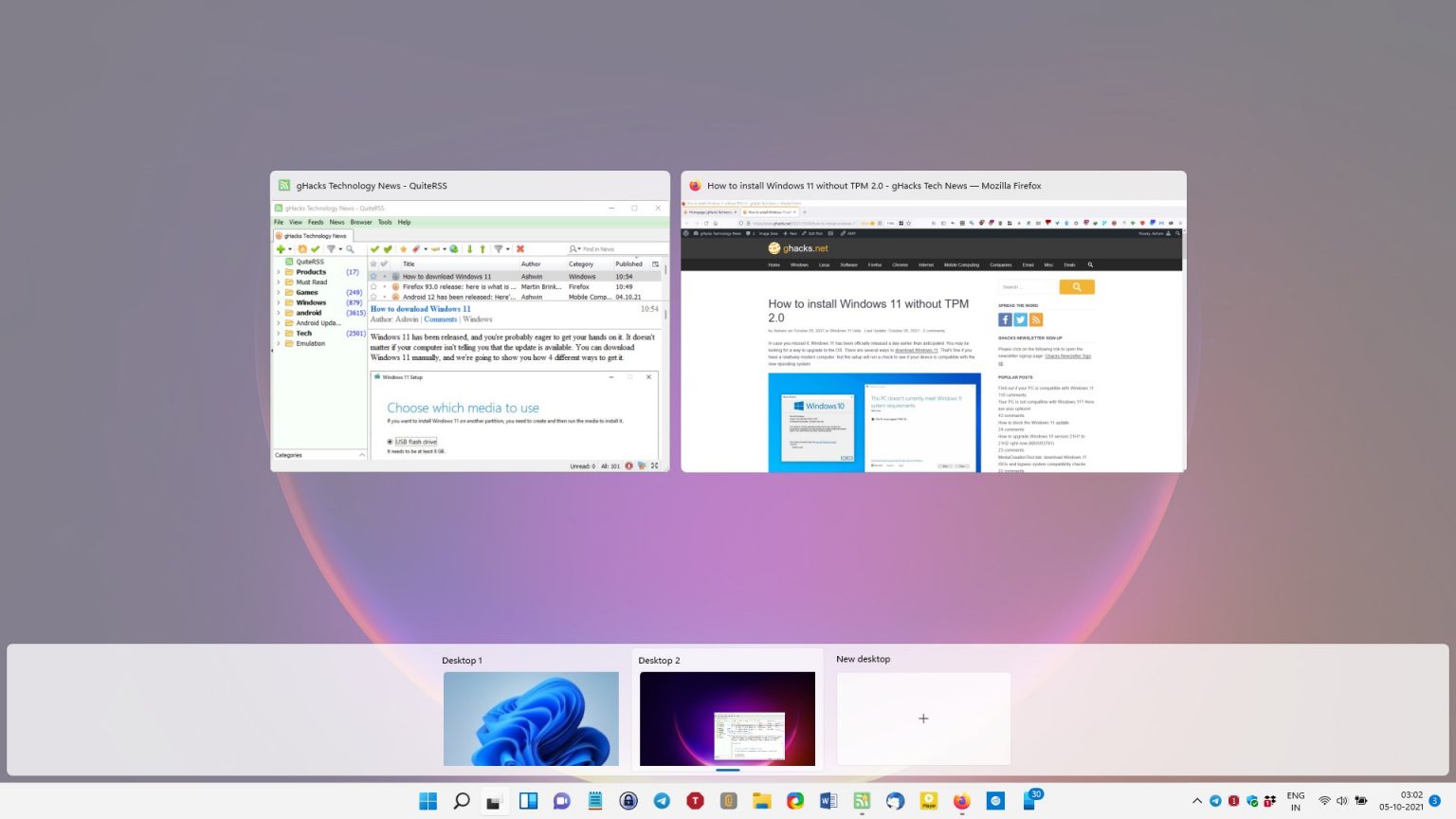Expand the Windows feed folder
Screen dimensions: 1456x819
(x=278, y=301)
